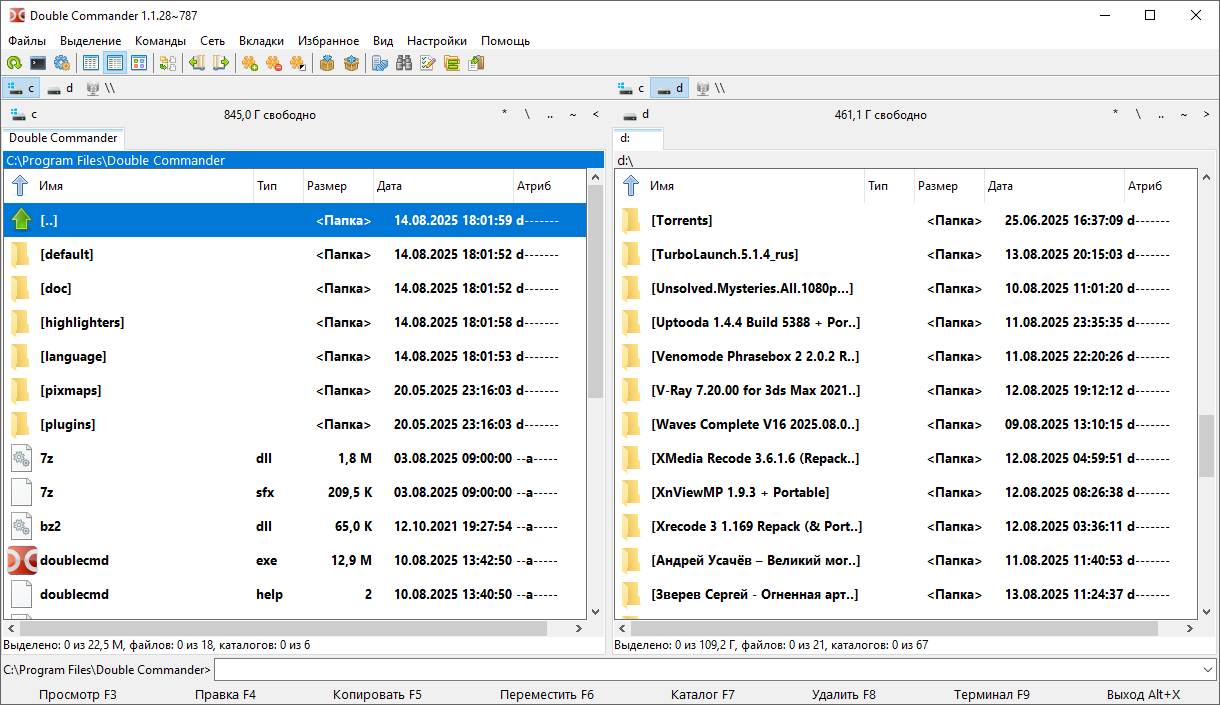The height and width of the screenshot is (705, 1220).
Task: Switch to brief list view icon
Action: [x=91, y=63]
